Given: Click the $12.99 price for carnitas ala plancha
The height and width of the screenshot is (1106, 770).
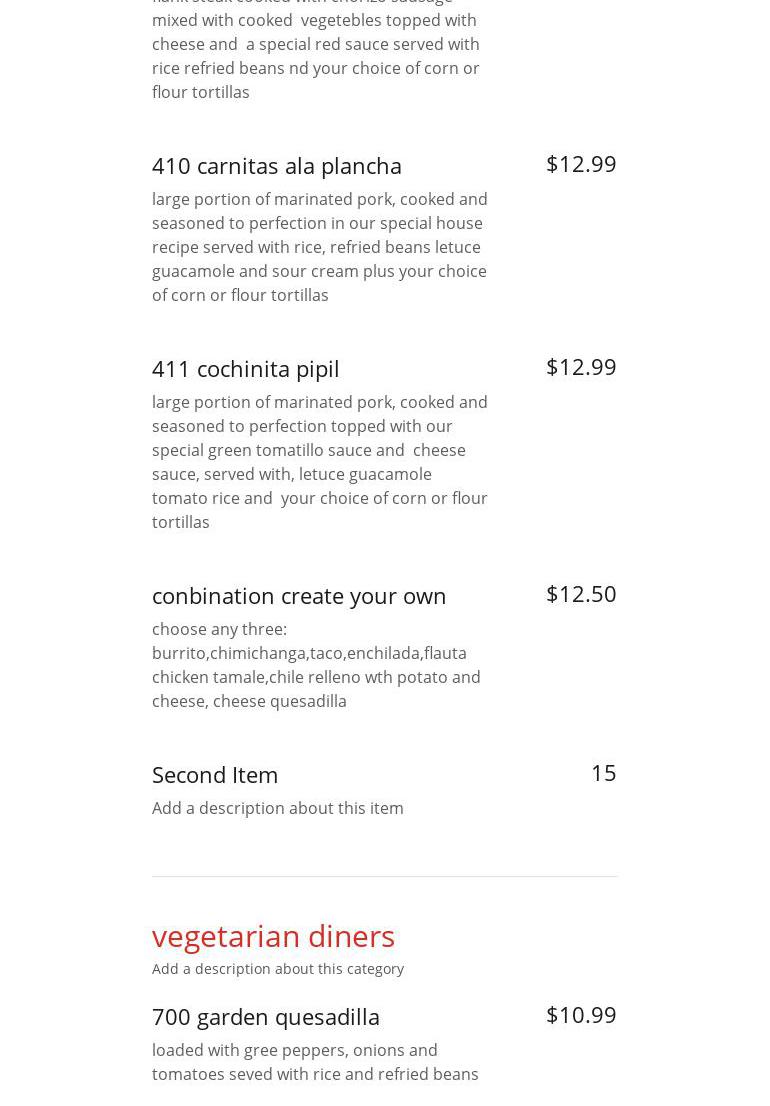Looking at the screenshot, I should tap(580, 164).
